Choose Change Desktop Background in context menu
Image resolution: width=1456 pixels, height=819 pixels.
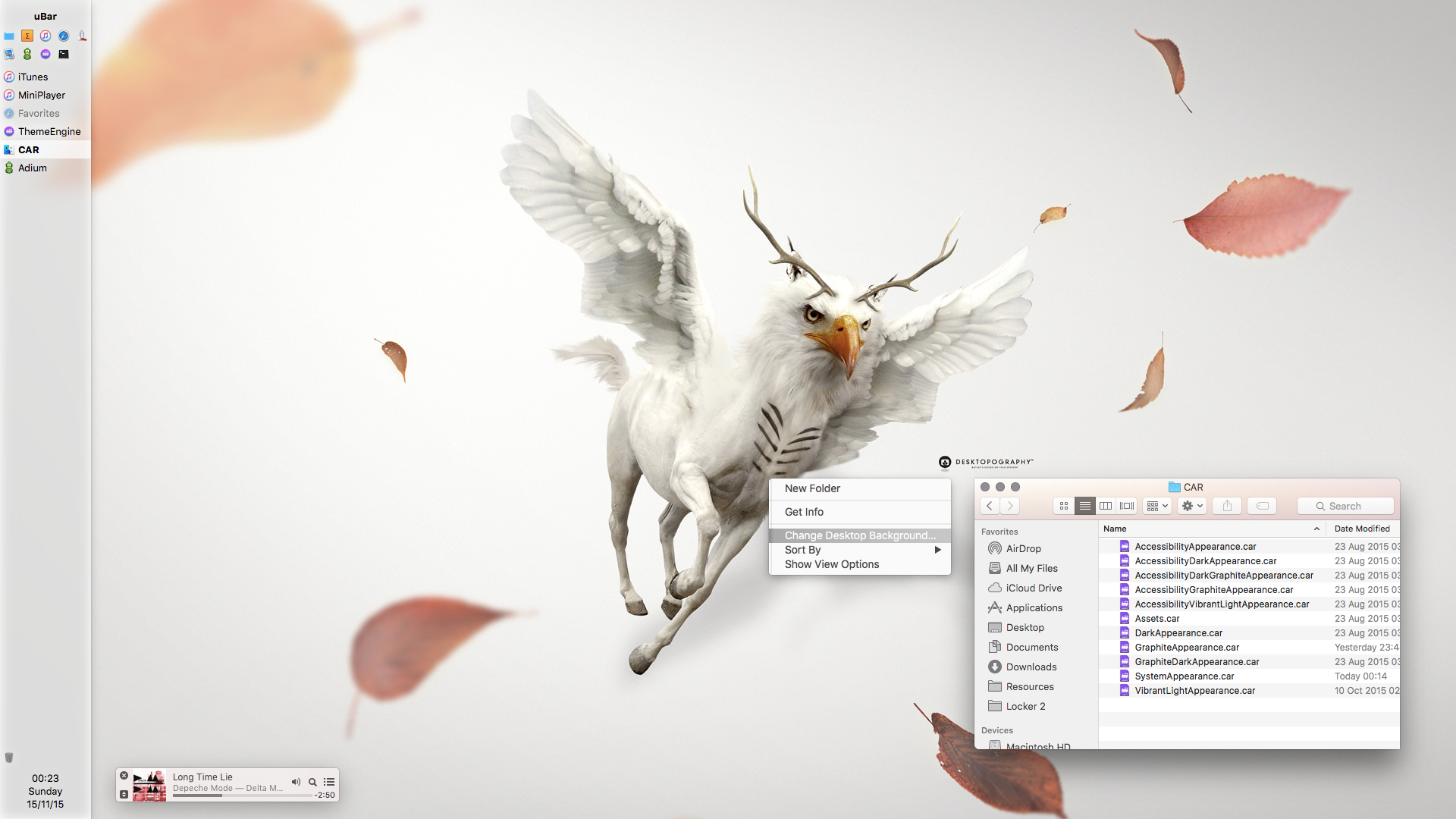pos(860,535)
